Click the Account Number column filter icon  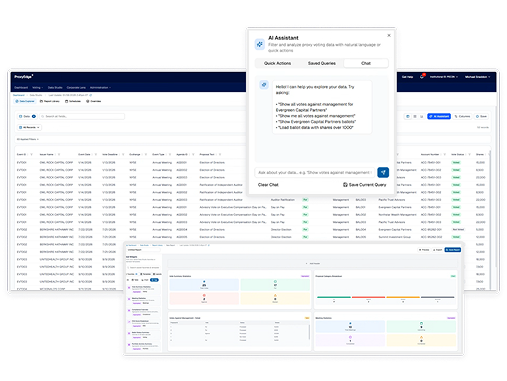click(444, 154)
